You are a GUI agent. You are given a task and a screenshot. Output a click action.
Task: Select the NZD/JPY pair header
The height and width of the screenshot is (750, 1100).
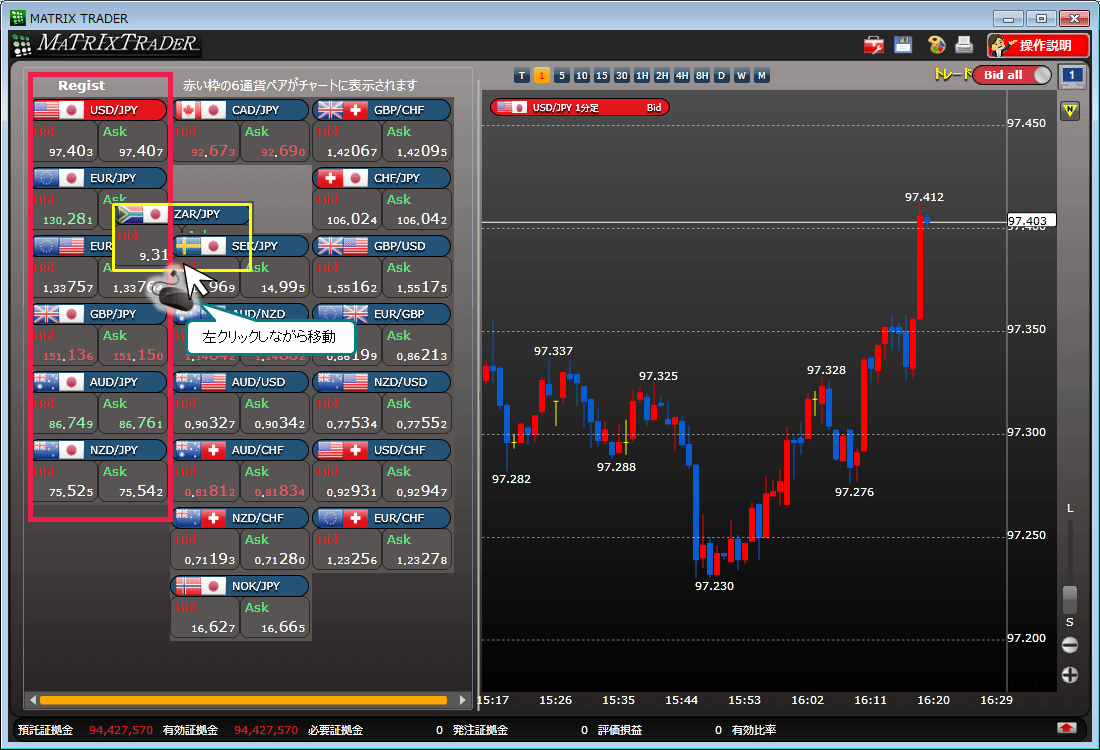tap(100, 450)
